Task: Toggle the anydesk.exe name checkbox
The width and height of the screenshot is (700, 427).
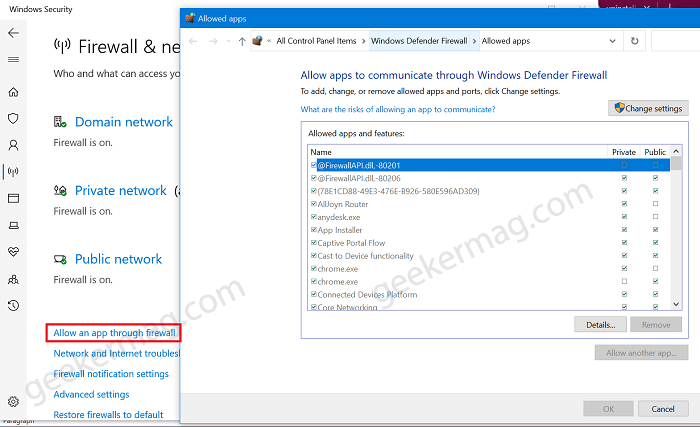Action: 314,217
